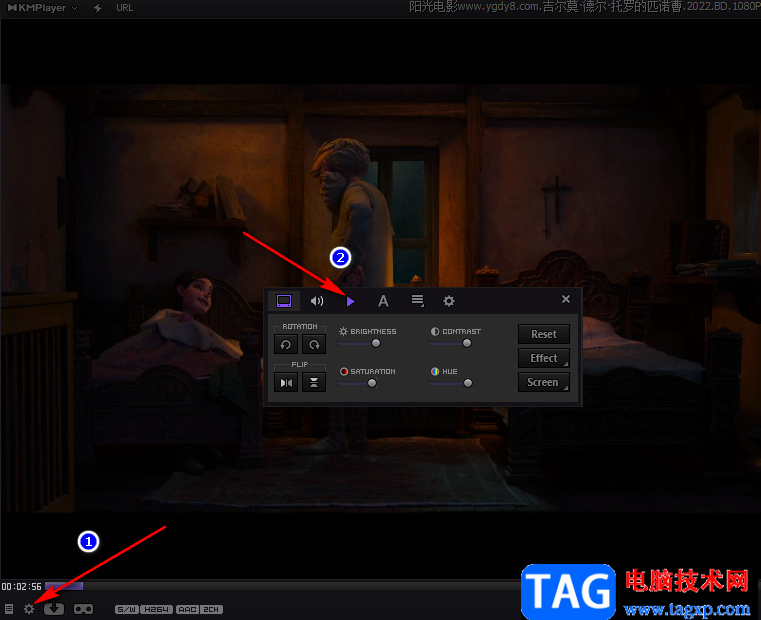Open the list menu tab in control box

(417, 301)
